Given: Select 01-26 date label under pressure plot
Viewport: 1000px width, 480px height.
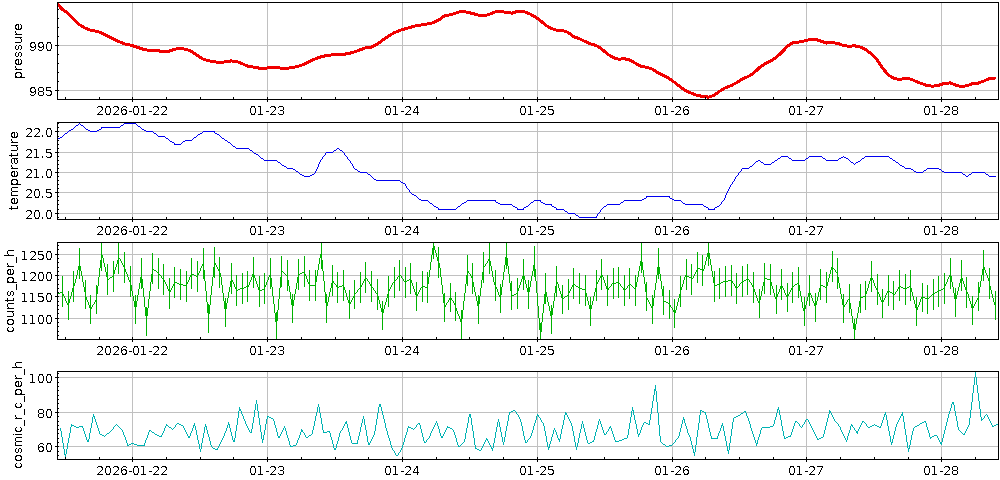Looking at the screenshot, I should (672, 111).
